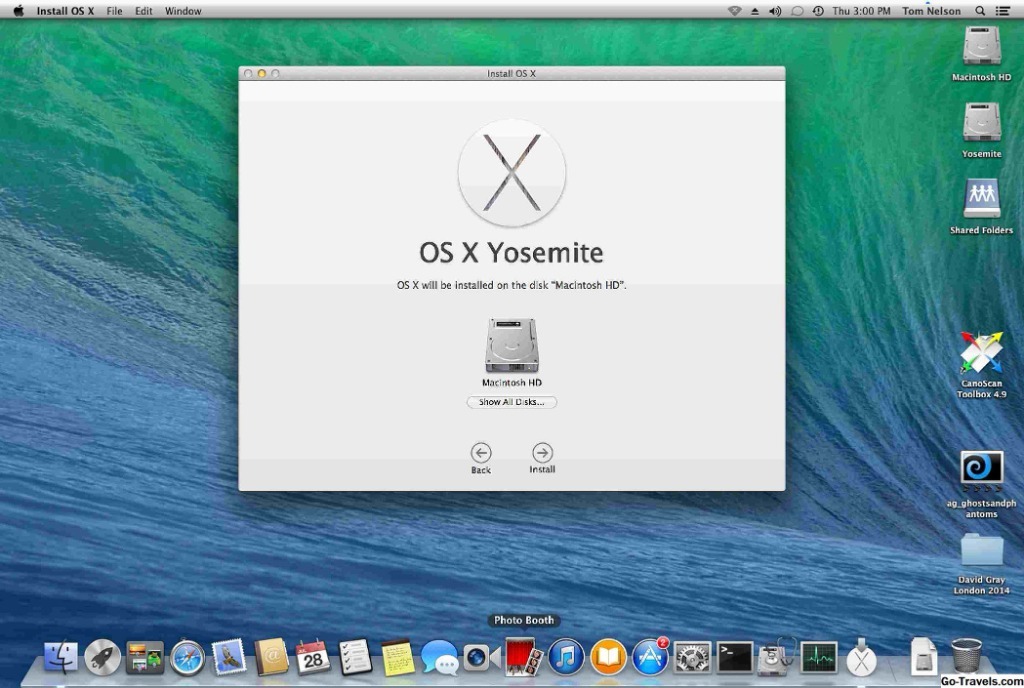
Task: Expand the Tom Nelson user menu
Action: [x=931, y=11]
